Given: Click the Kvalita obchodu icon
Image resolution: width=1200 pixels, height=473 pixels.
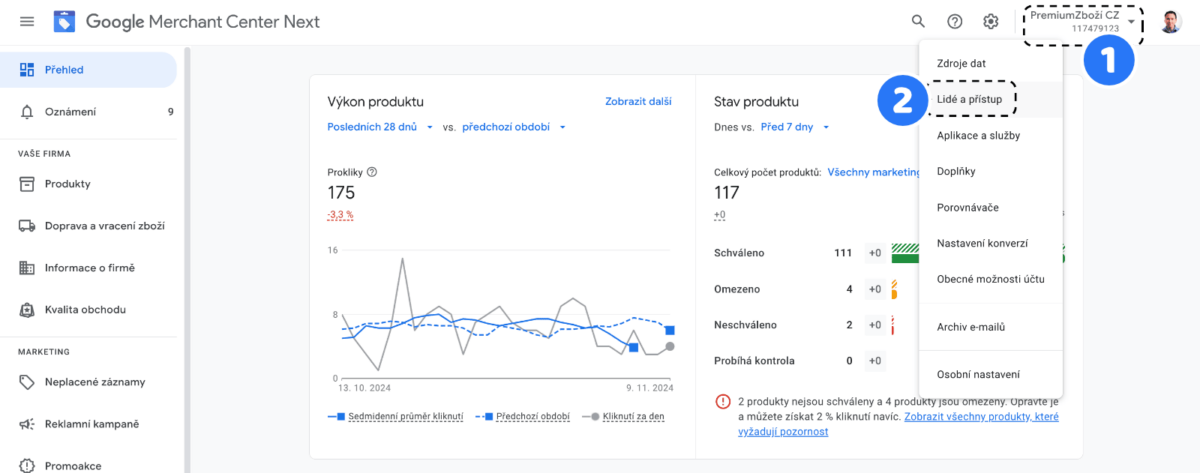Looking at the screenshot, I should pyautogui.click(x=27, y=310).
